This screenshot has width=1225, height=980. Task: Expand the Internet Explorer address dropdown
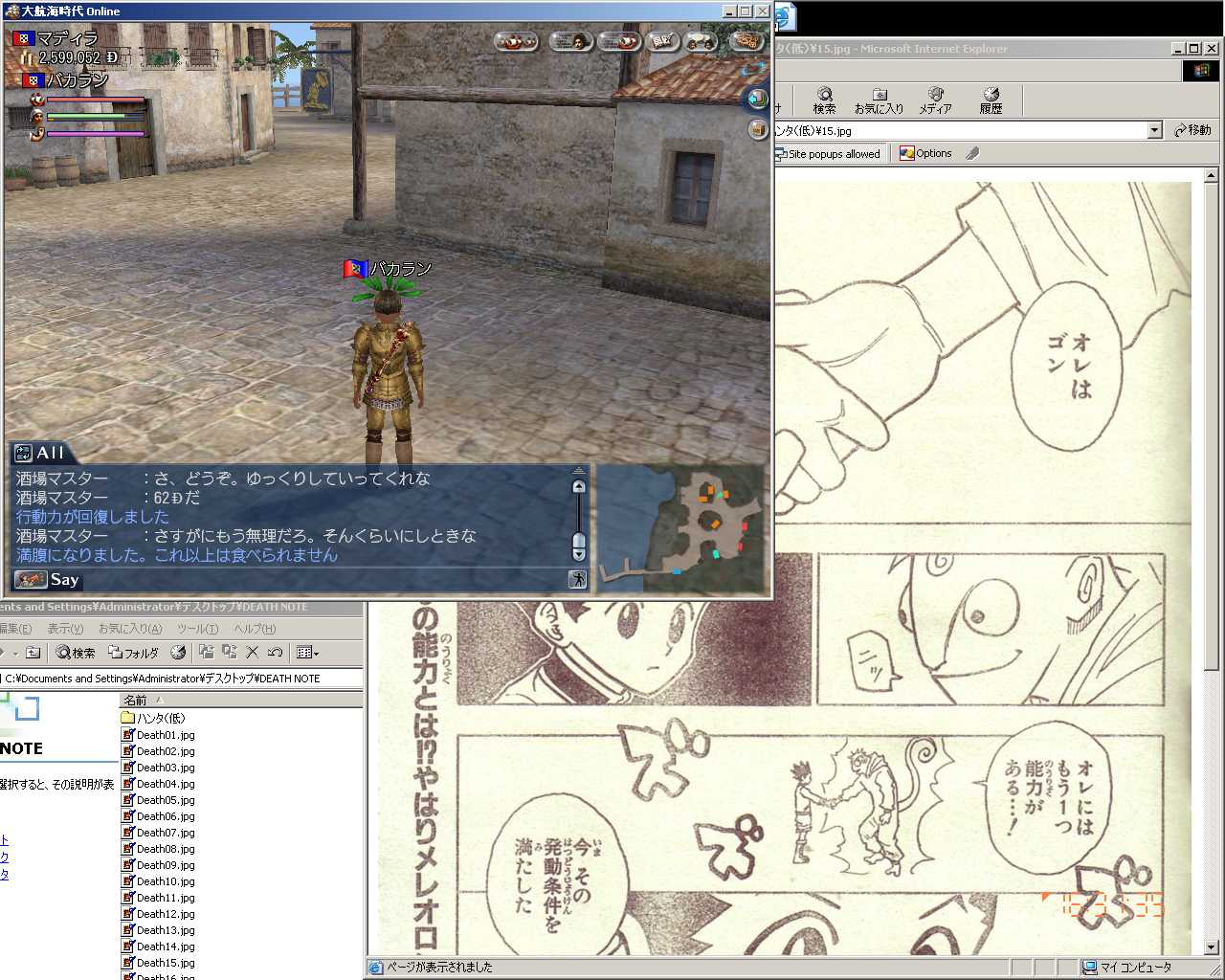(x=1154, y=130)
